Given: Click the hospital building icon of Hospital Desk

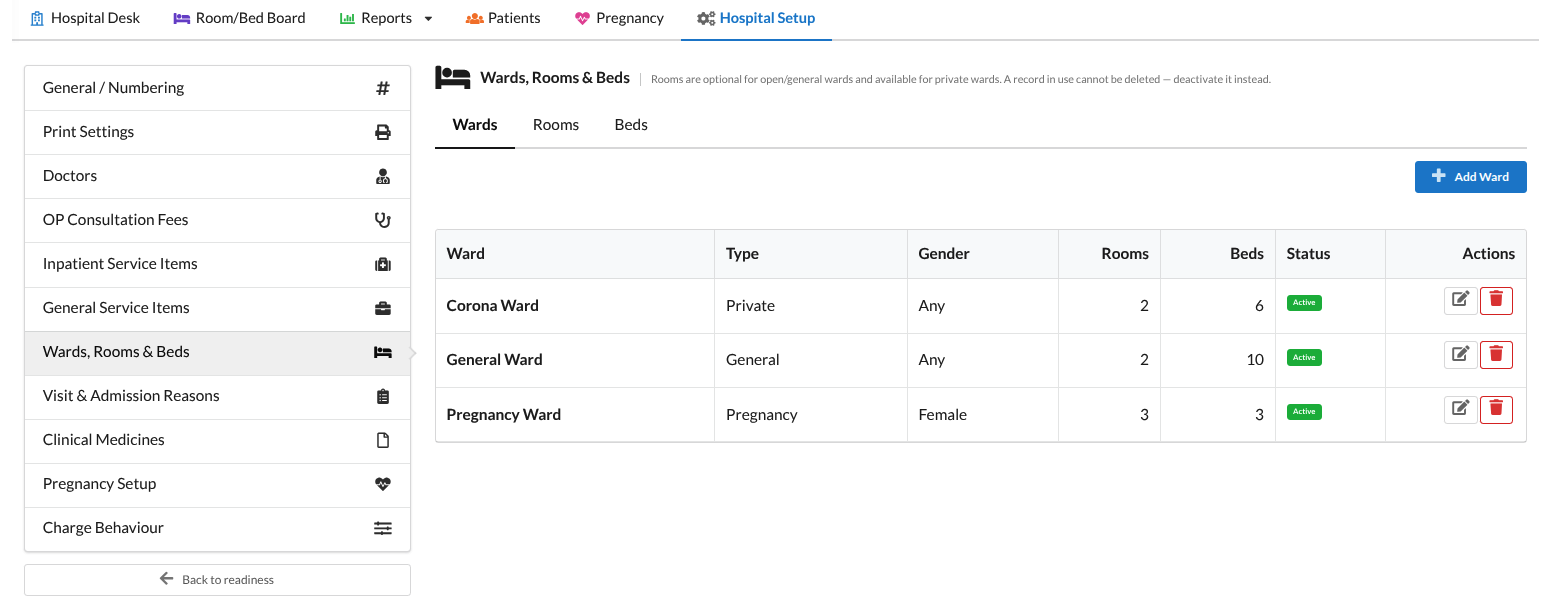Looking at the screenshot, I should pos(37,18).
